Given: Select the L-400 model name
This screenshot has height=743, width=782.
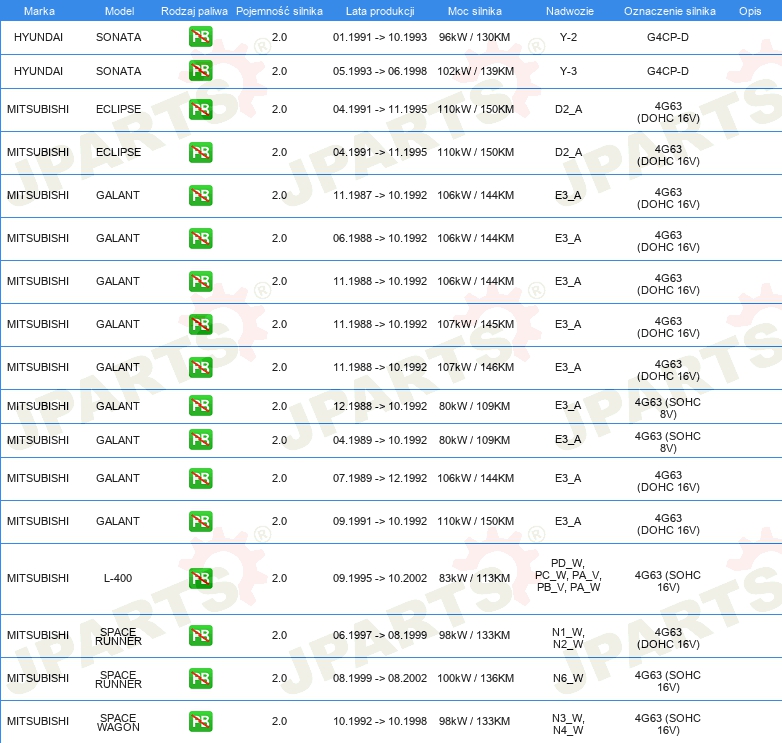Looking at the screenshot, I should tap(118, 579).
